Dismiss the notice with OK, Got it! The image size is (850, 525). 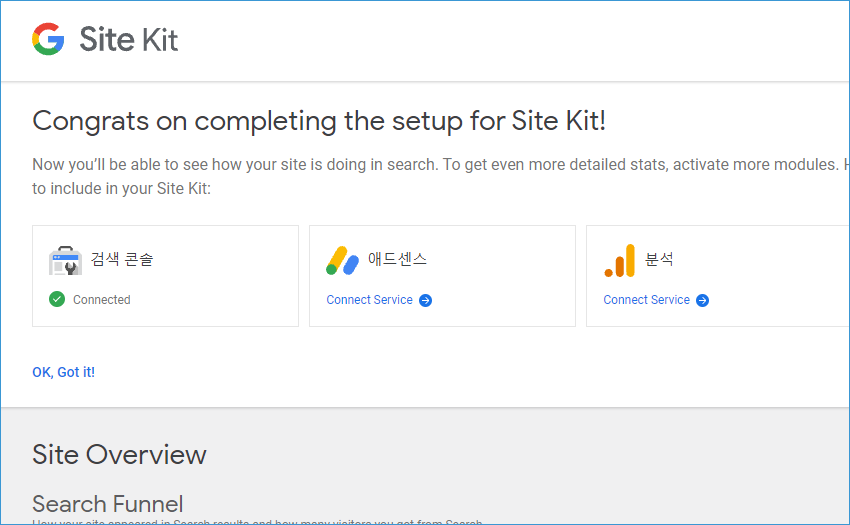pos(63,372)
